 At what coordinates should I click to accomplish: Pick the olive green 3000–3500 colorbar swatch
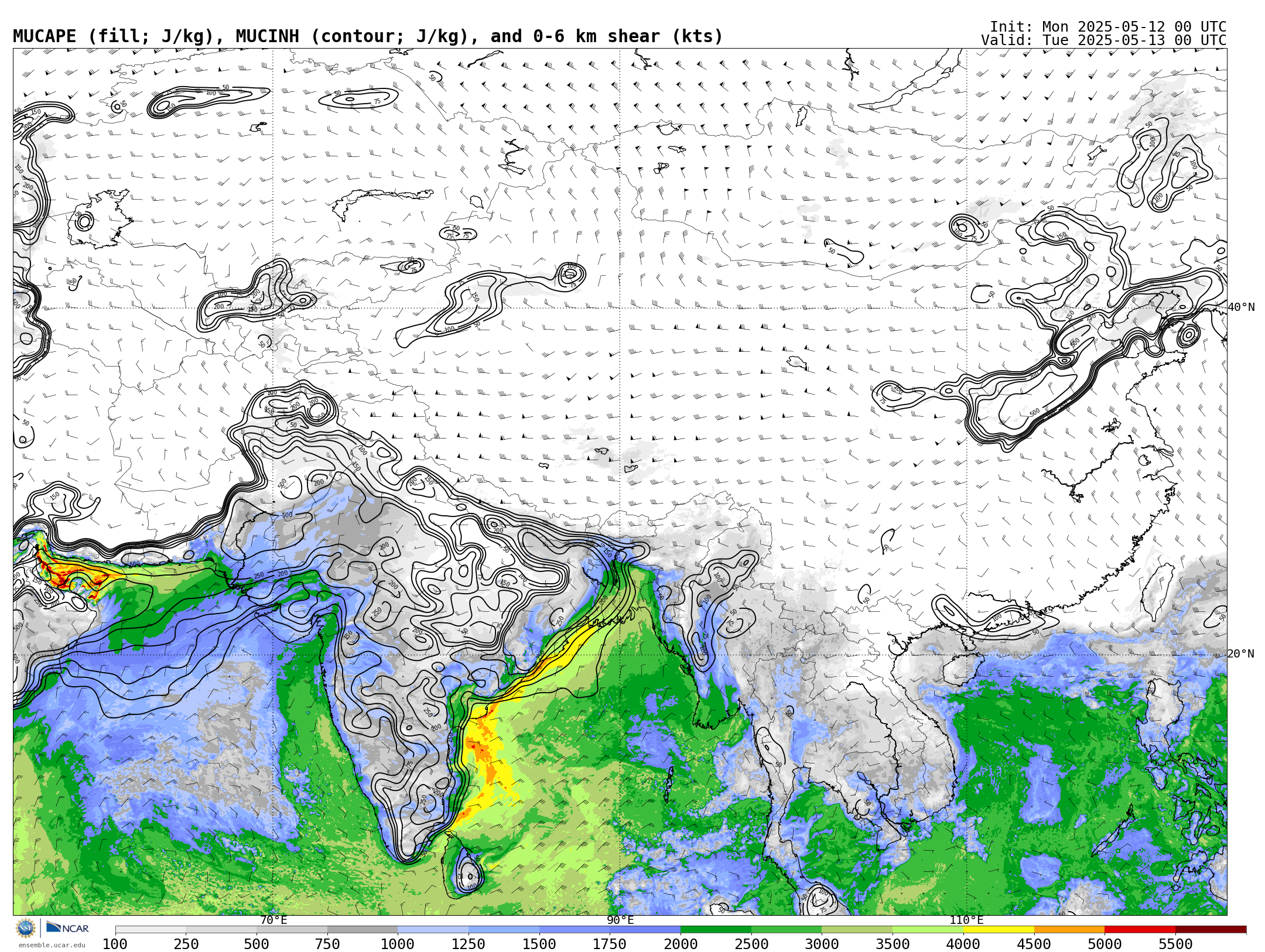pos(857,930)
